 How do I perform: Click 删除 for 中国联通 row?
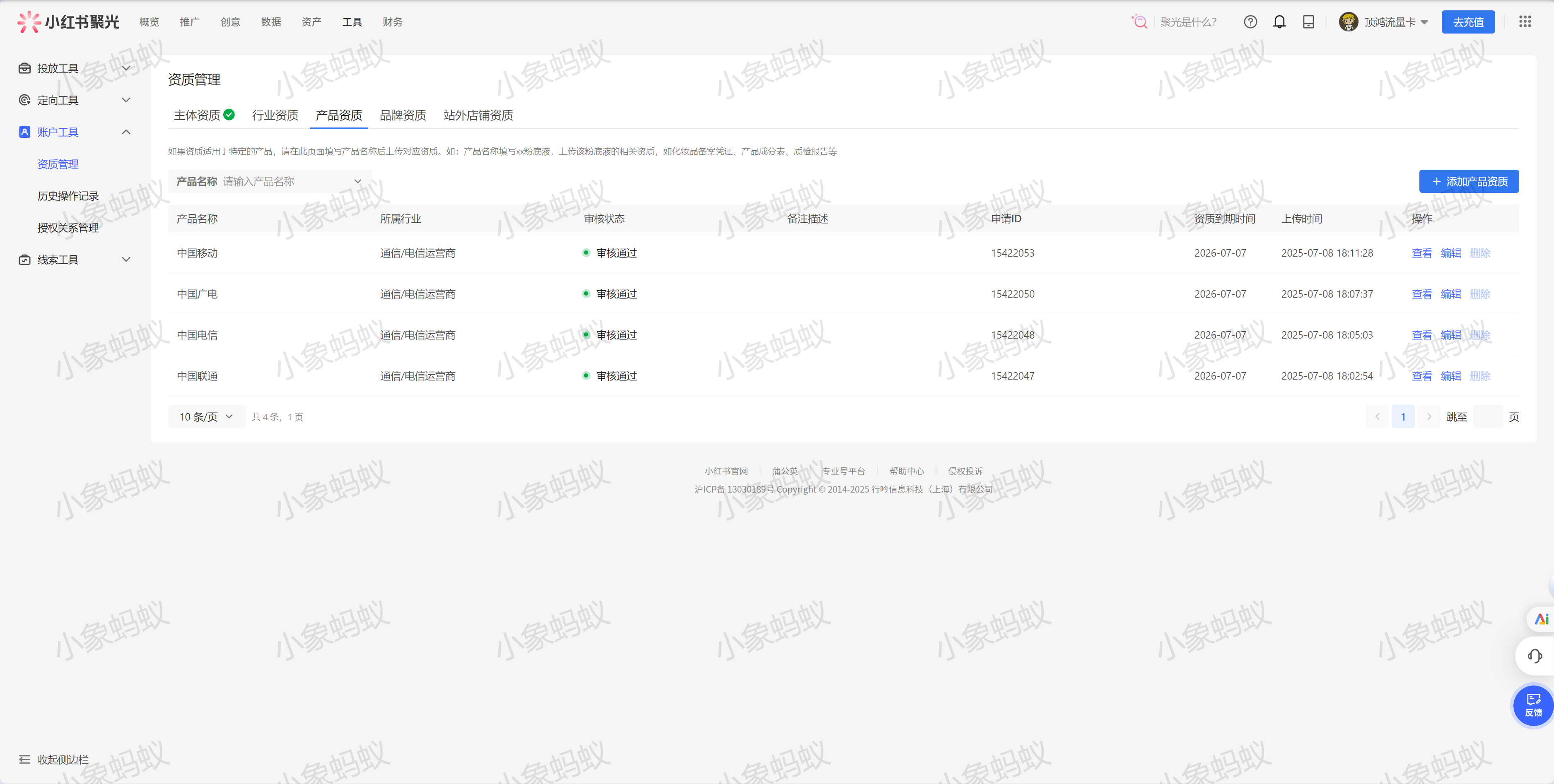pos(1480,376)
